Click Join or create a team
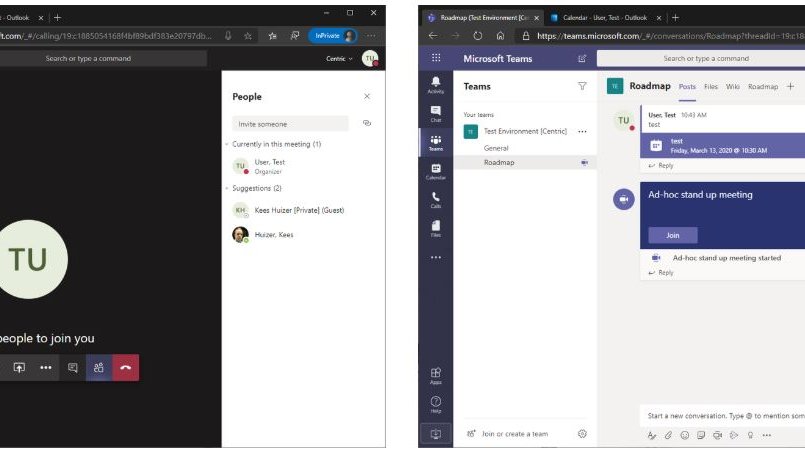Screen dimensions: 805x452 [x=514, y=434]
